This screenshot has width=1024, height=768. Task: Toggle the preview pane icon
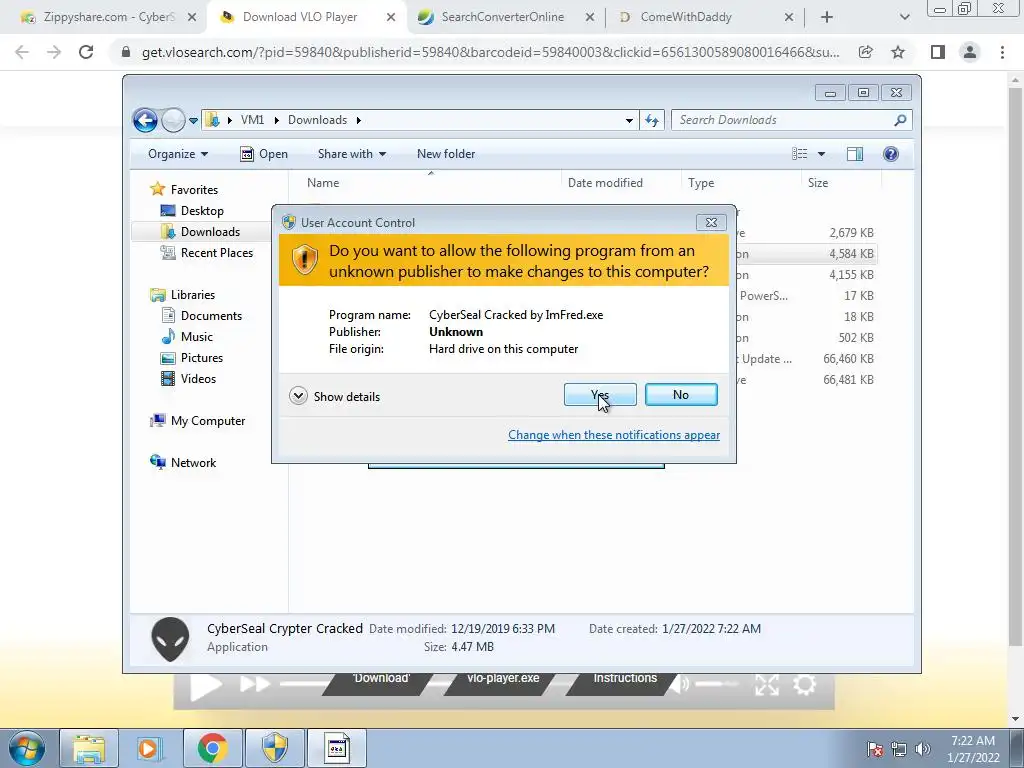coord(854,154)
